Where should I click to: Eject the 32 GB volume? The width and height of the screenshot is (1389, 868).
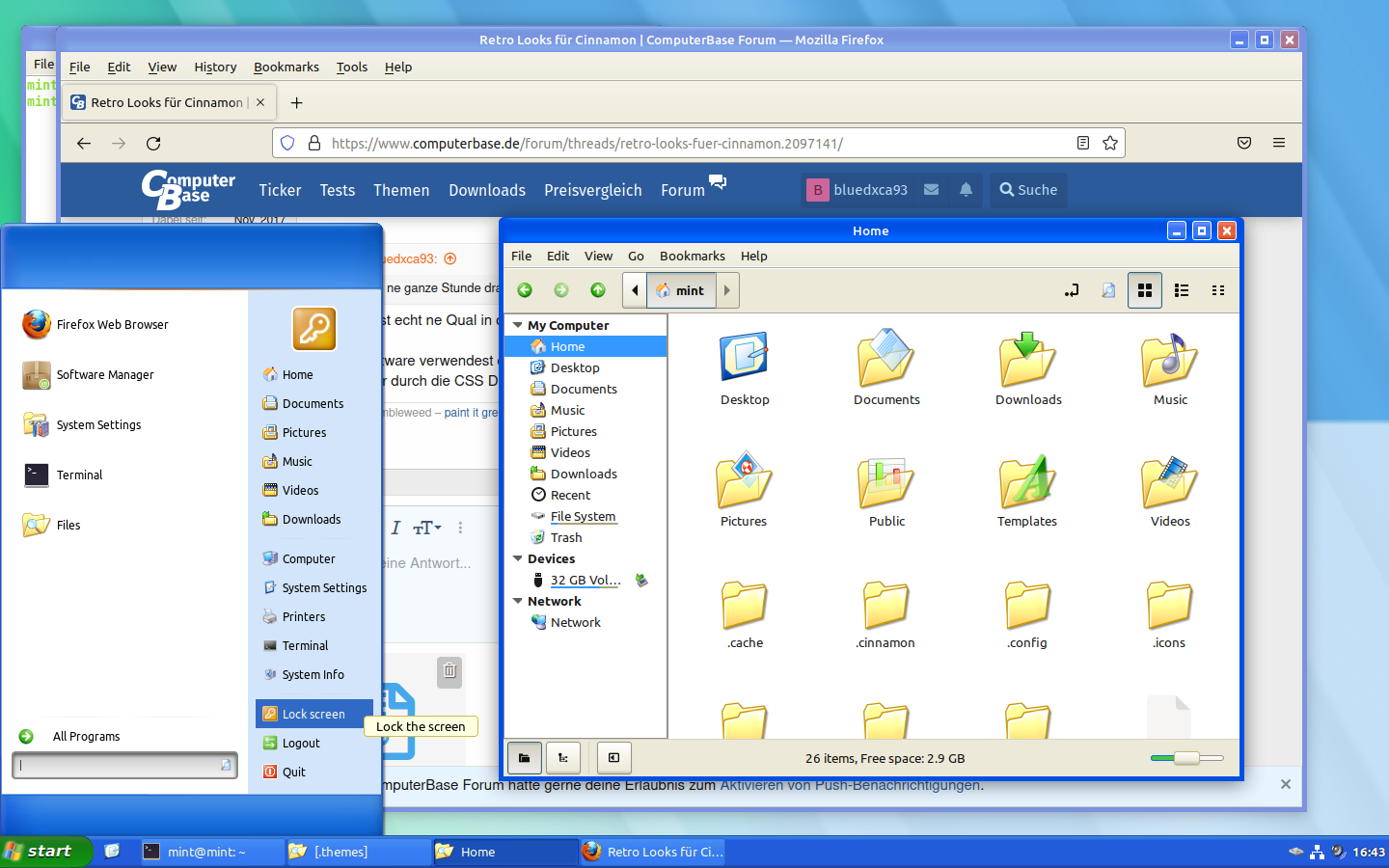(x=641, y=581)
